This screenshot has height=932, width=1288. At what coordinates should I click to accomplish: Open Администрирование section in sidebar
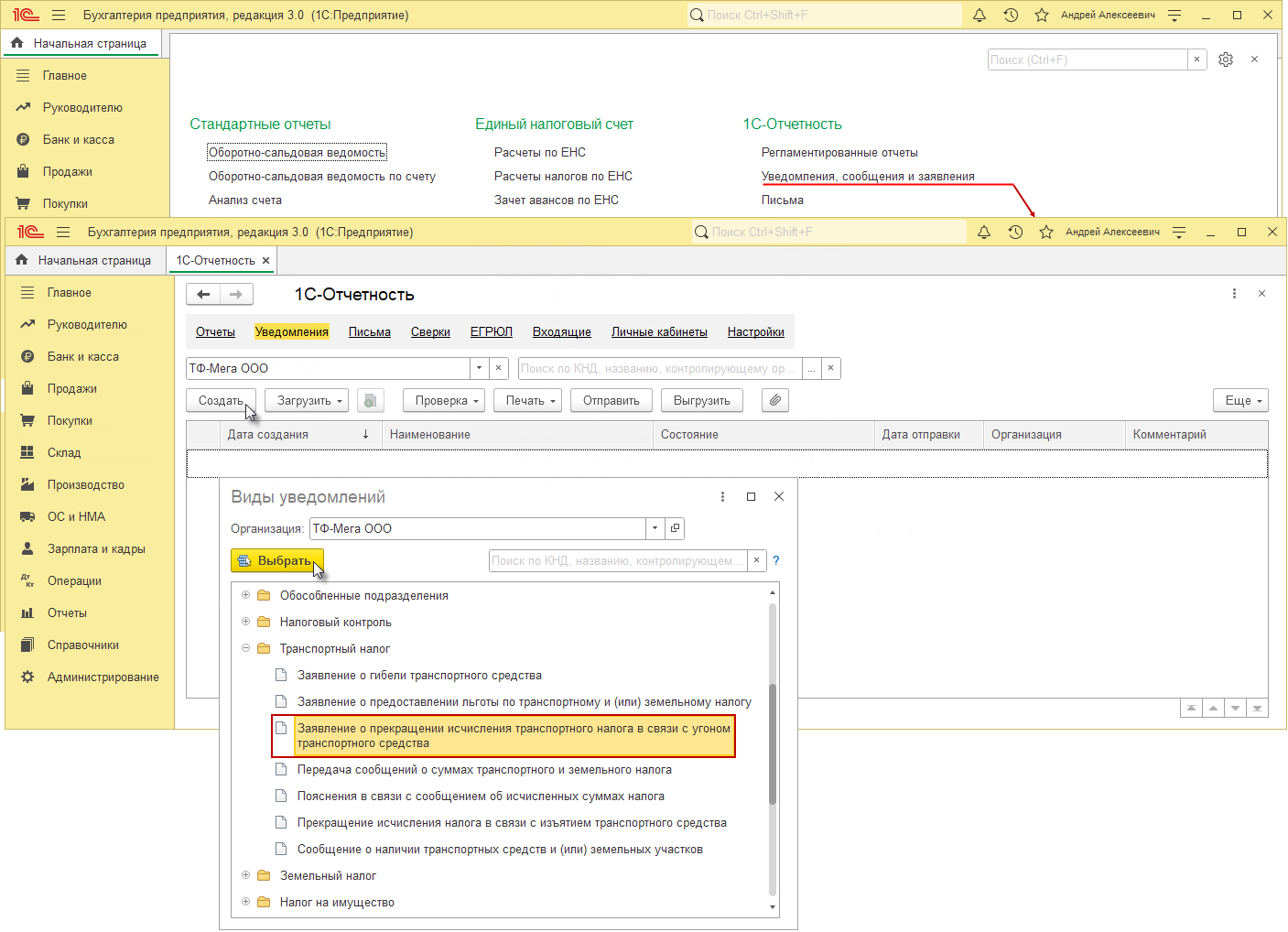click(103, 677)
